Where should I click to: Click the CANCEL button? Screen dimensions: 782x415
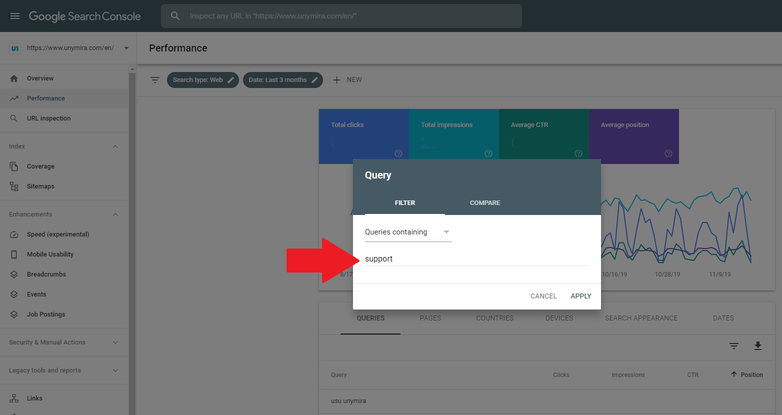[x=543, y=296]
